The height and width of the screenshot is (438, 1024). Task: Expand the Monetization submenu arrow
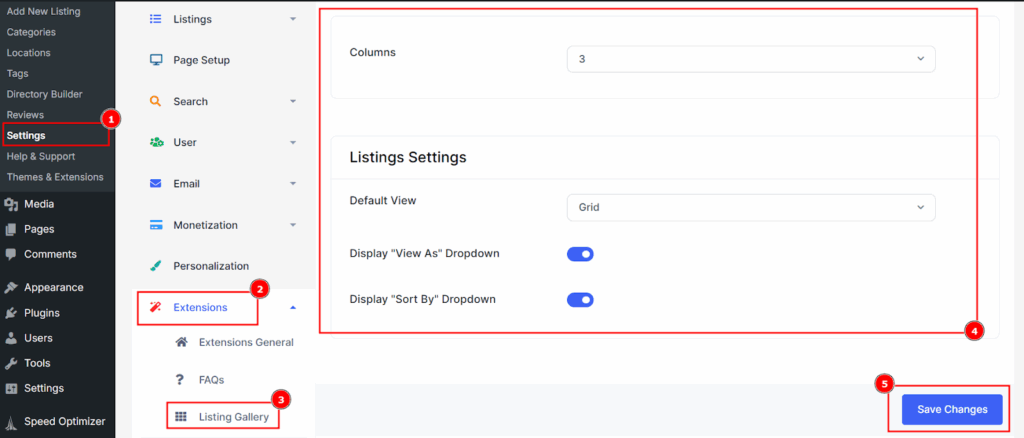click(292, 225)
